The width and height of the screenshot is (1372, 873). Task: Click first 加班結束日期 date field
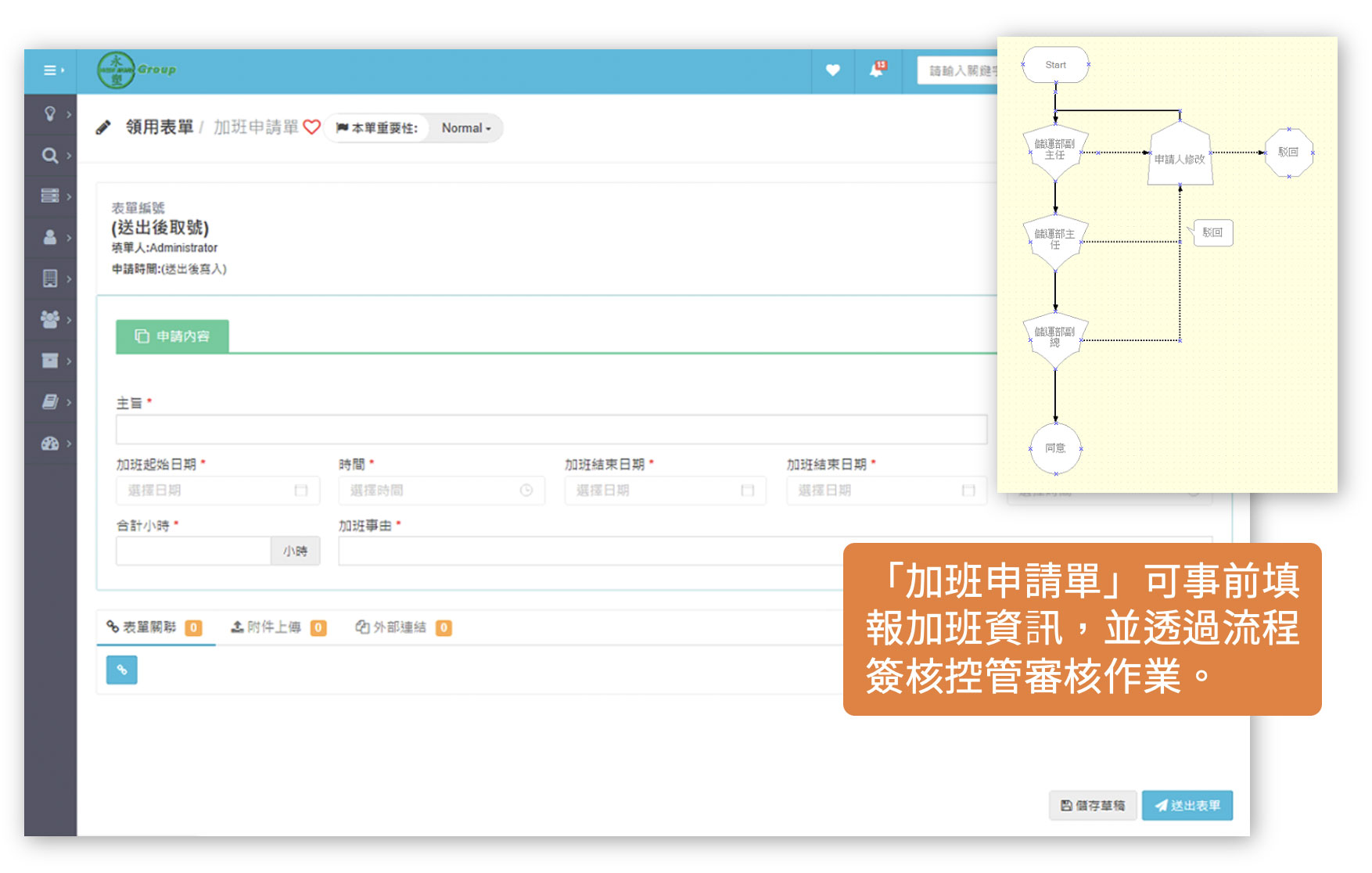665,490
